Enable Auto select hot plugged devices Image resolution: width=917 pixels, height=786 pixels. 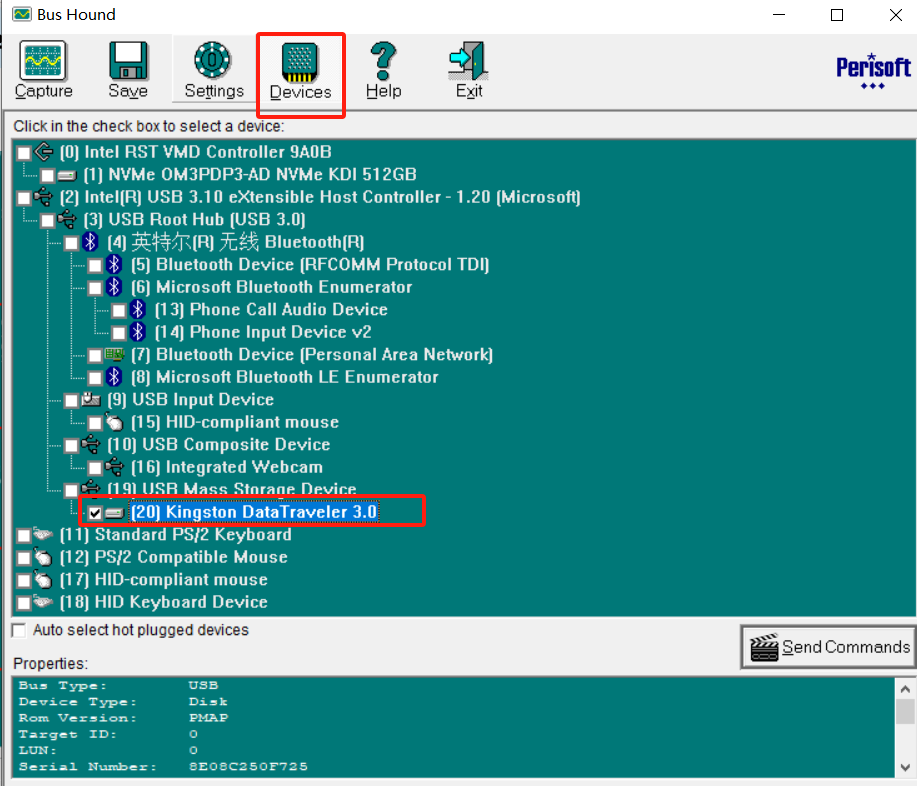coord(19,630)
